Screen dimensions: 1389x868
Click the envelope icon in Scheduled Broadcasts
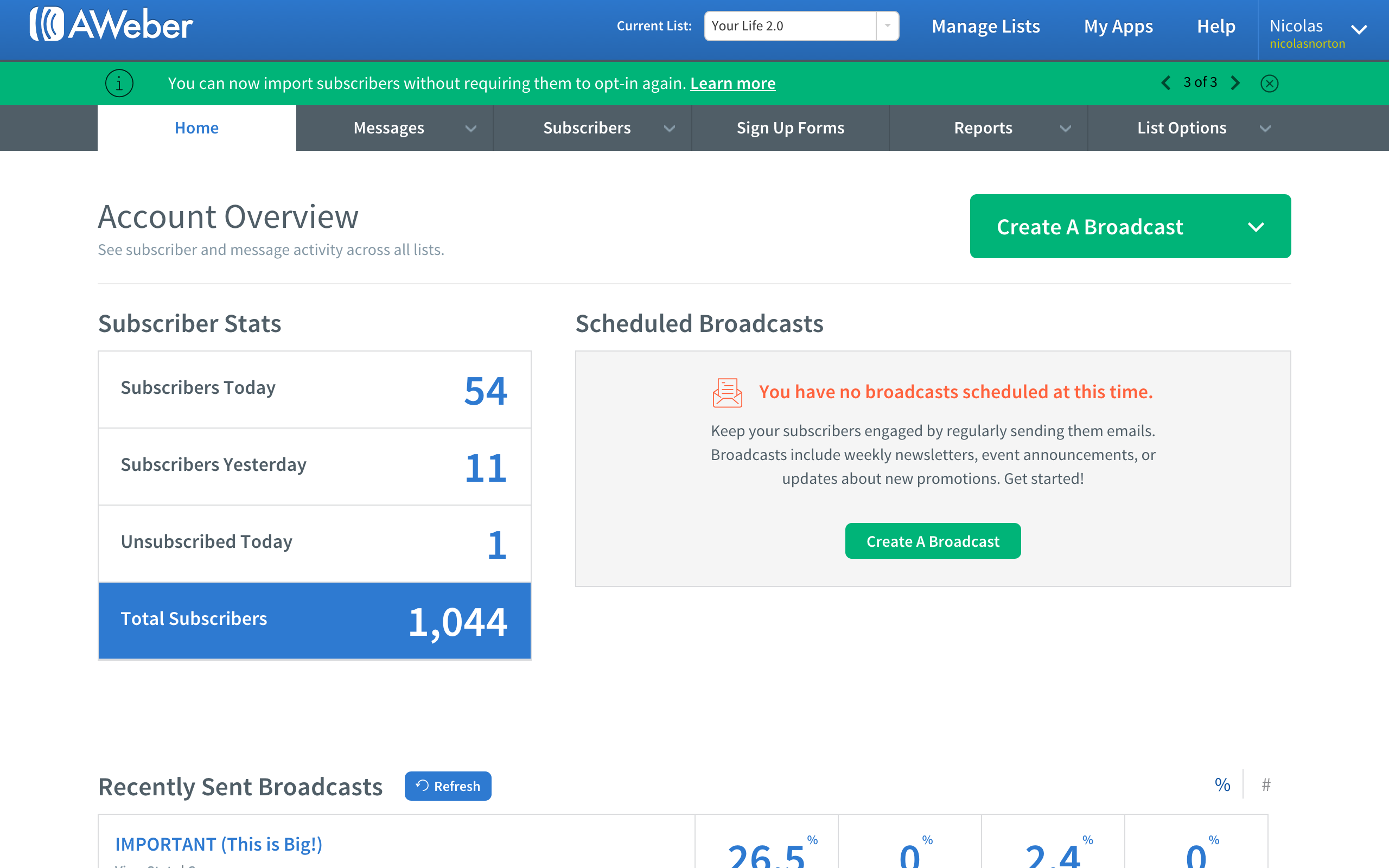point(727,393)
